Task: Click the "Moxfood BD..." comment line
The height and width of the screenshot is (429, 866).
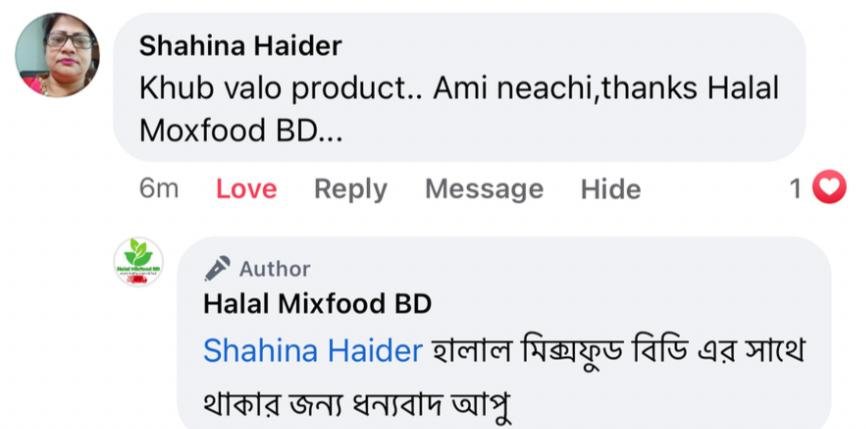Action: 240,131
